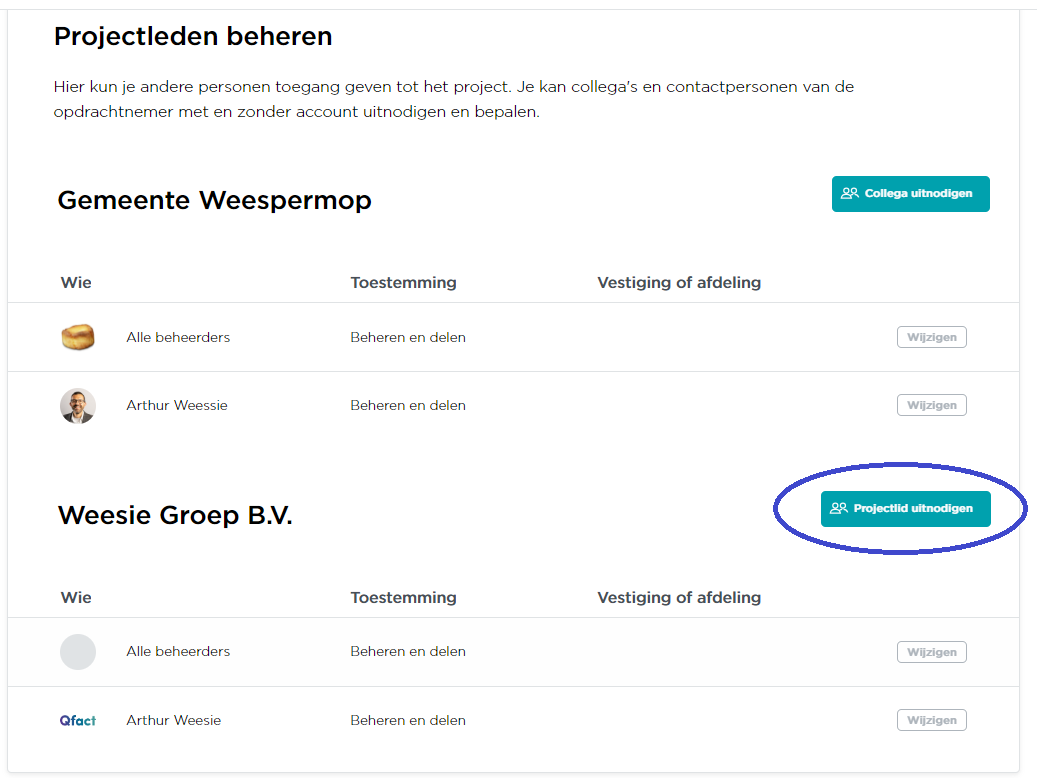Image resolution: width=1037 pixels, height=778 pixels.
Task: Click the people icon on Collega uitnodigen
Action: point(849,193)
